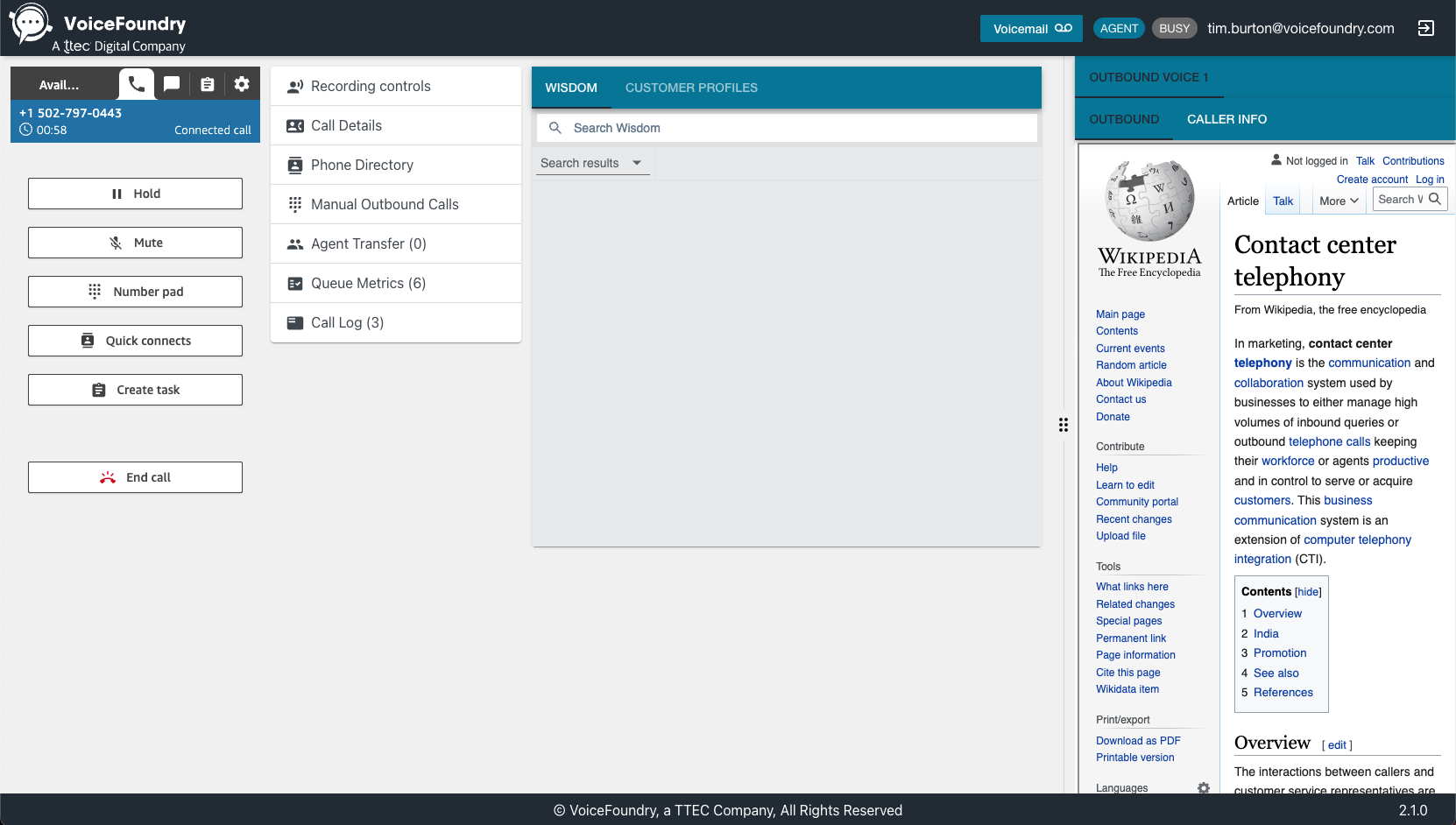Open the chat tab icon
The height and width of the screenshot is (825, 1456).
tap(172, 84)
